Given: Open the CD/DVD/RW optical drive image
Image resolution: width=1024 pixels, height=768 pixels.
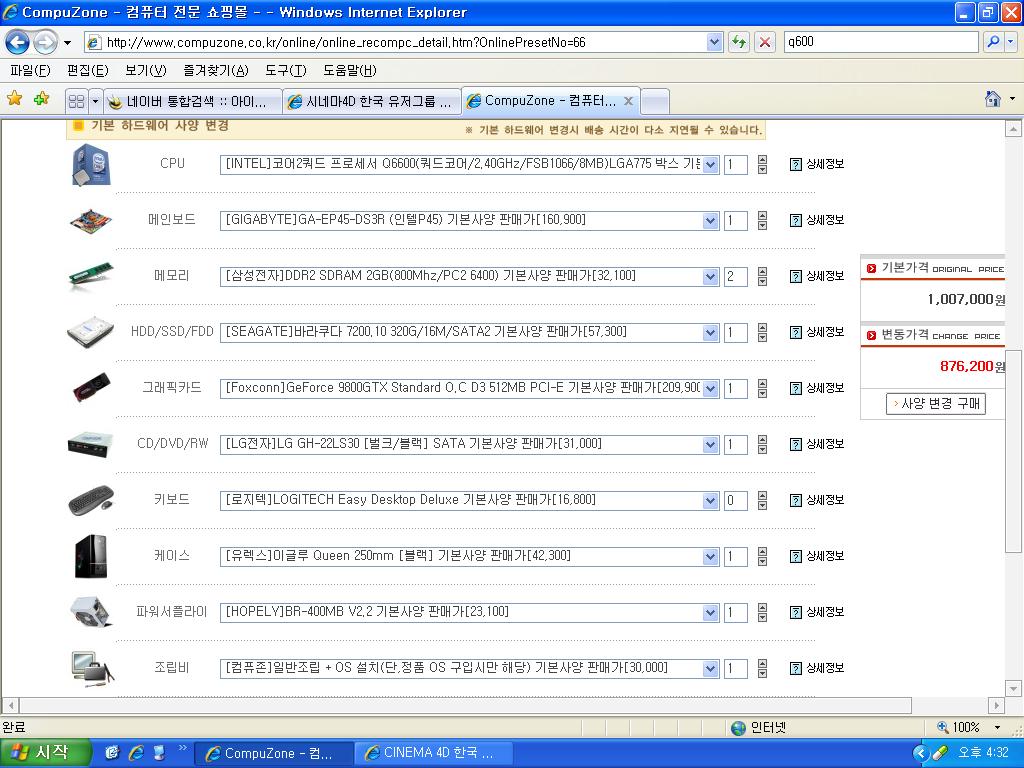Looking at the screenshot, I should (90, 444).
